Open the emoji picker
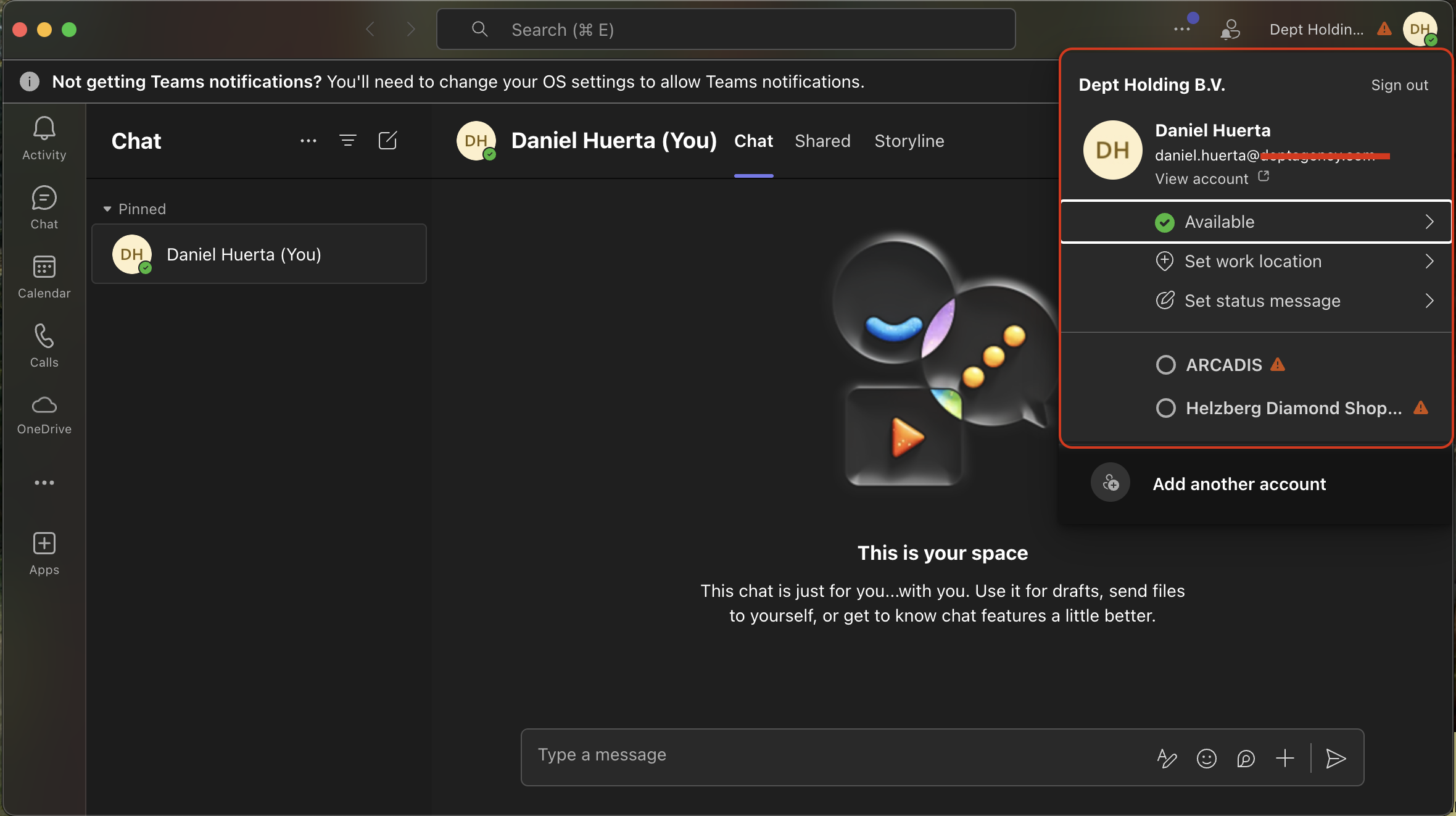 (x=1206, y=758)
